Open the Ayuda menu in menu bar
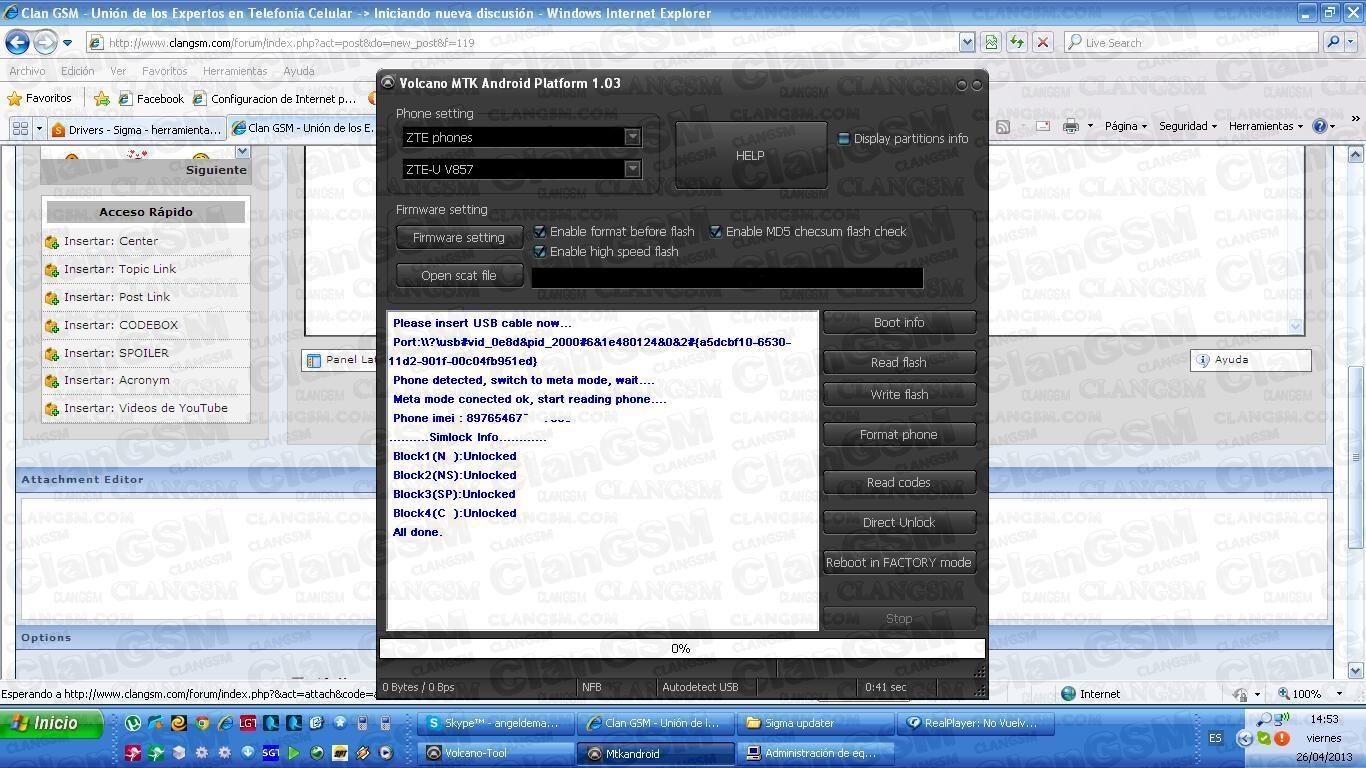 click(298, 71)
